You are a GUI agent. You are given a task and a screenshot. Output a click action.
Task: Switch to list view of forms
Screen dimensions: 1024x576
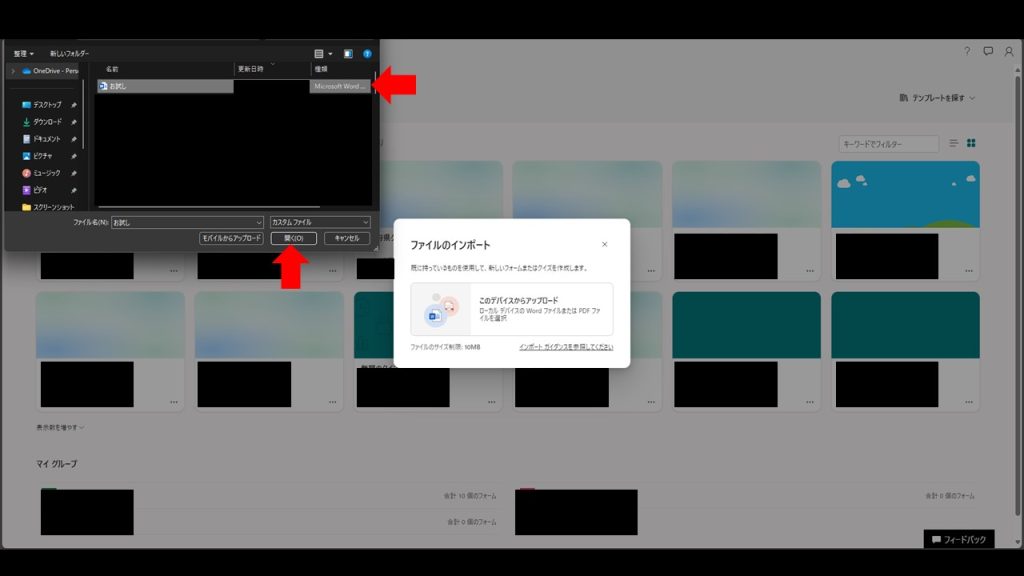coord(953,144)
